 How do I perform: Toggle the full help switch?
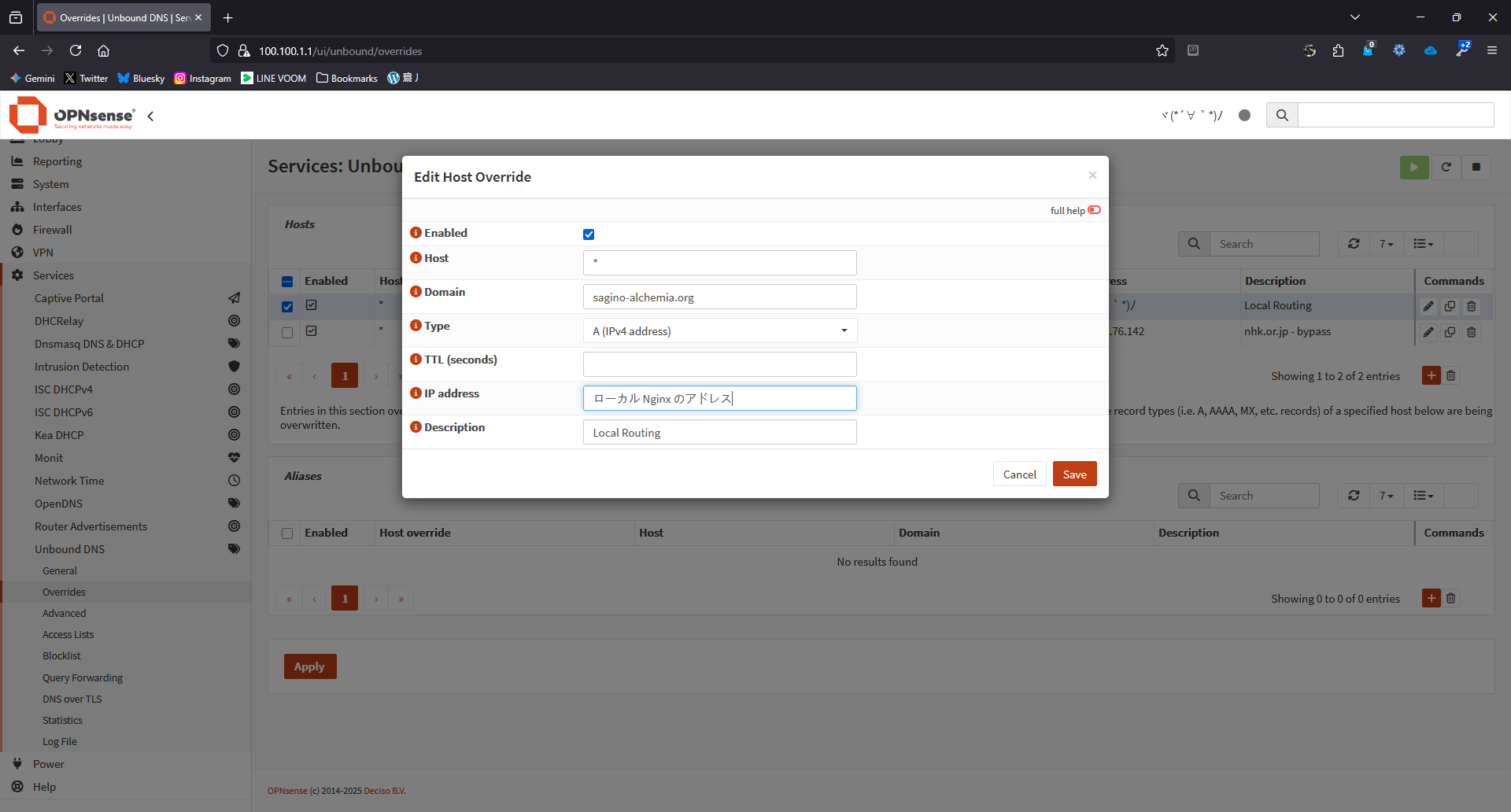click(x=1094, y=210)
